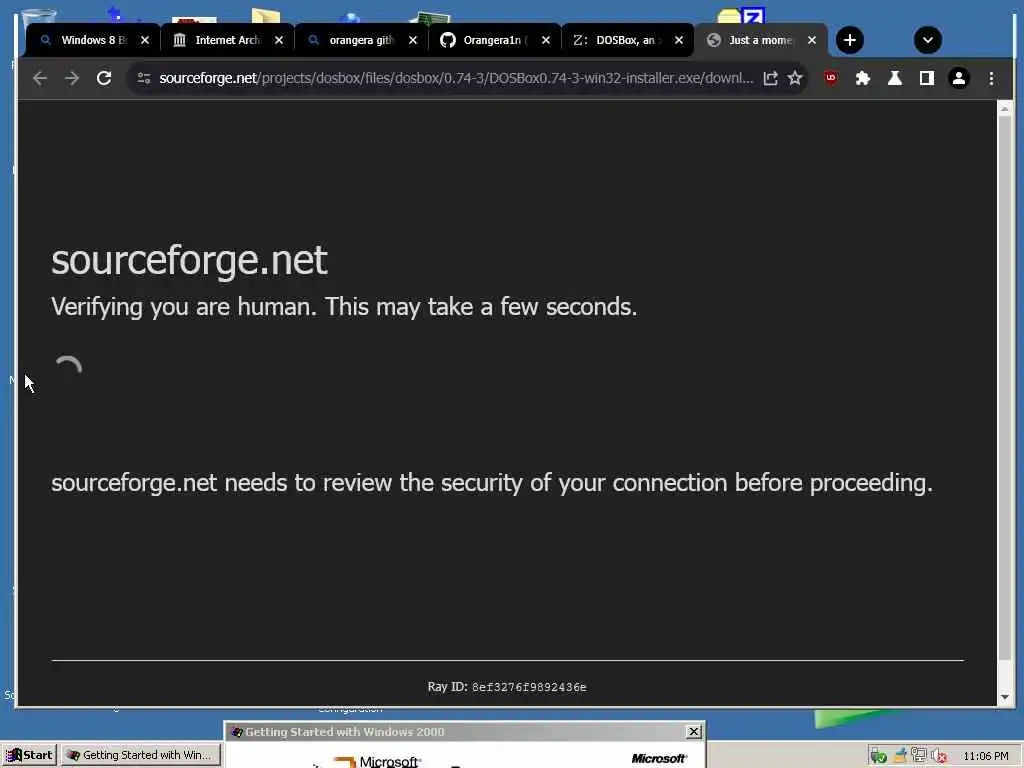Screen dimensions: 1024x768
Task: Click the 11:06 PM taskbar clock
Action: [985, 756]
